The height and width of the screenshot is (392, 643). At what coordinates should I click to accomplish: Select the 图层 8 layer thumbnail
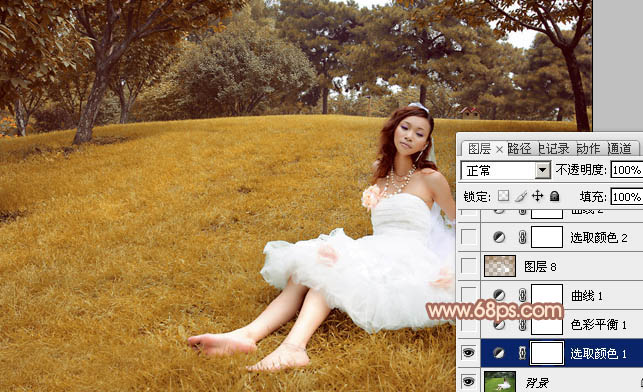coord(500,266)
